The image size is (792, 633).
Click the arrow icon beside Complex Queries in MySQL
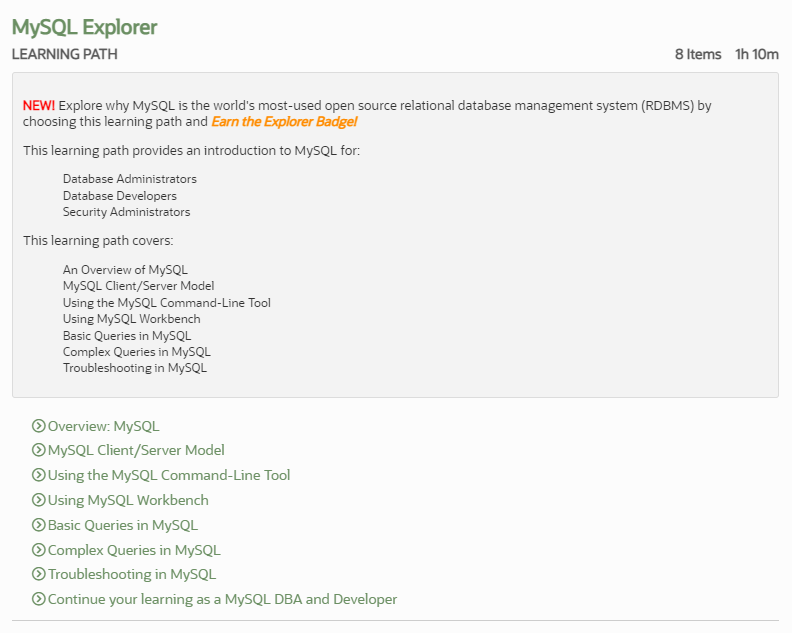point(38,550)
